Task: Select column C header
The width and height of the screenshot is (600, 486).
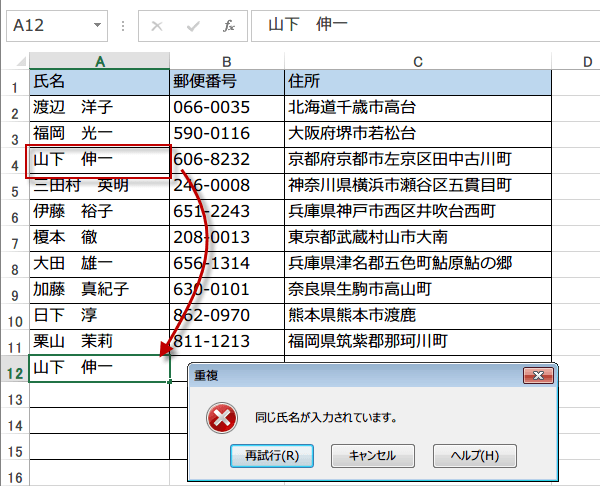Action: point(418,61)
